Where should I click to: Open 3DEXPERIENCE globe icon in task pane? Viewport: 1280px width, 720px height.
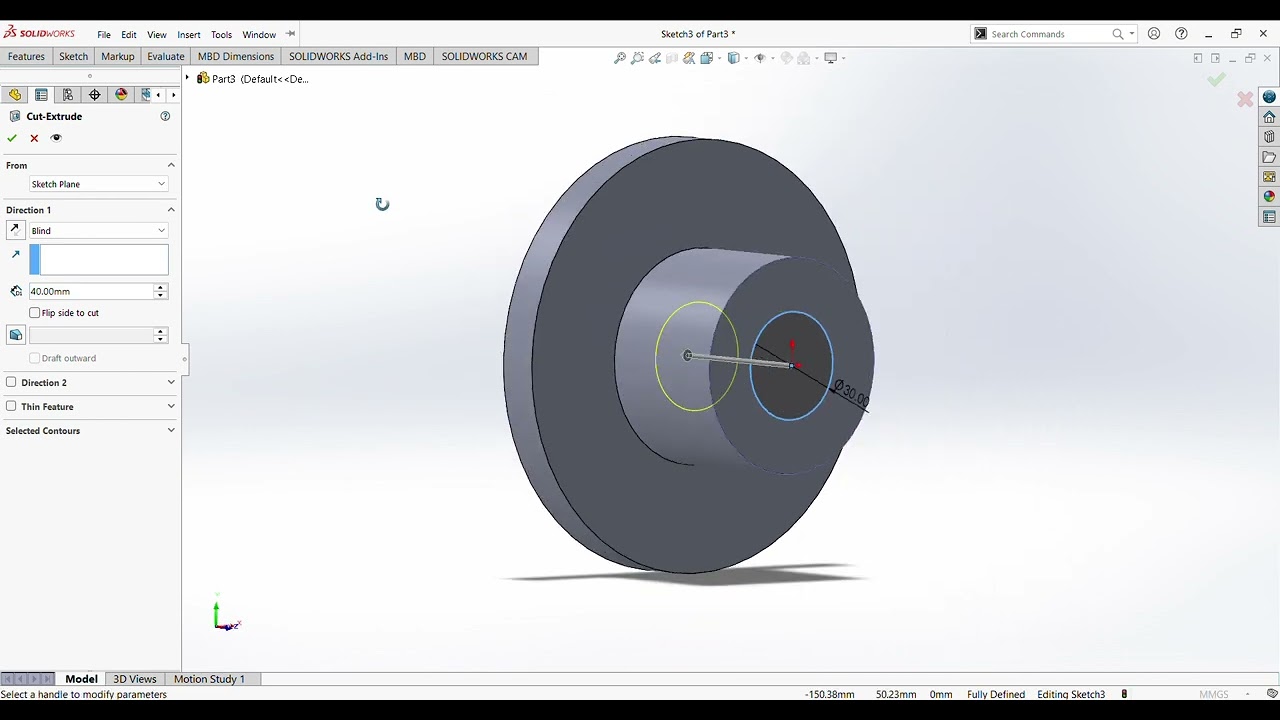[x=1269, y=97]
